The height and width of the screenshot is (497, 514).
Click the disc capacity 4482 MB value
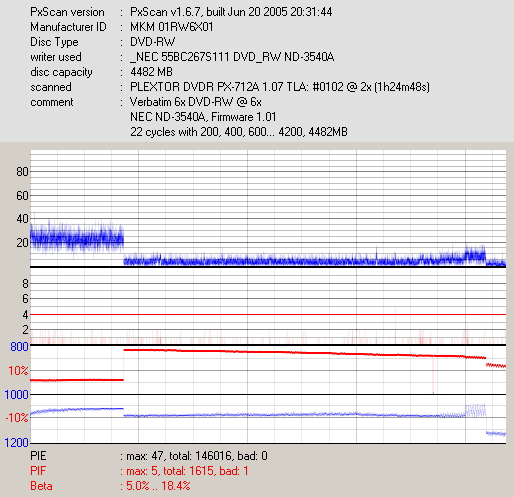point(151,72)
